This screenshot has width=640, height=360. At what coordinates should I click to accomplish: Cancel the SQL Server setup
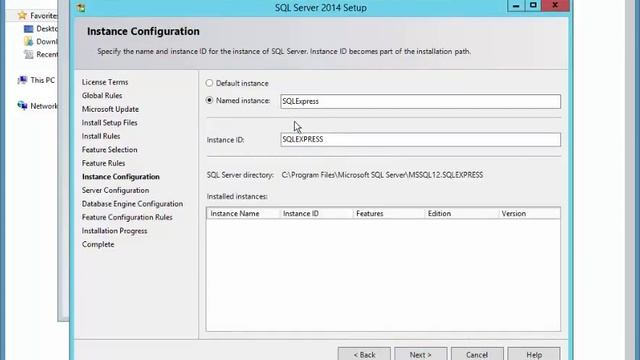(x=477, y=354)
